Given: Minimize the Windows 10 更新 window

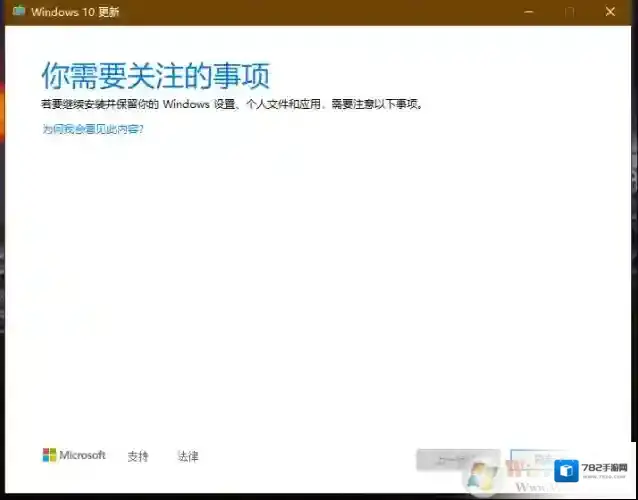Looking at the screenshot, I should coord(529,12).
